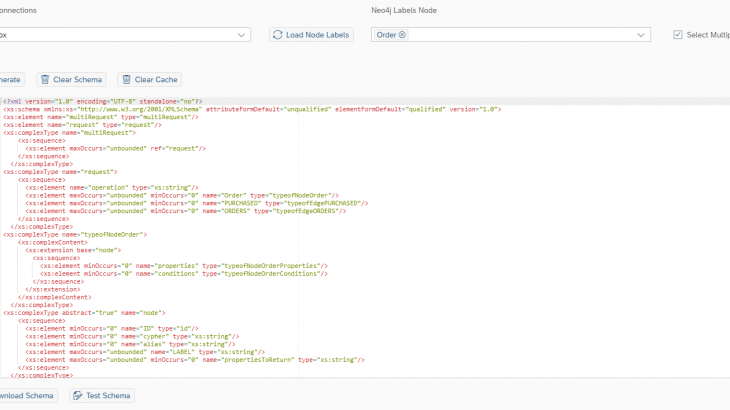Click the Generate button
The height and width of the screenshot is (410, 730).
11,80
